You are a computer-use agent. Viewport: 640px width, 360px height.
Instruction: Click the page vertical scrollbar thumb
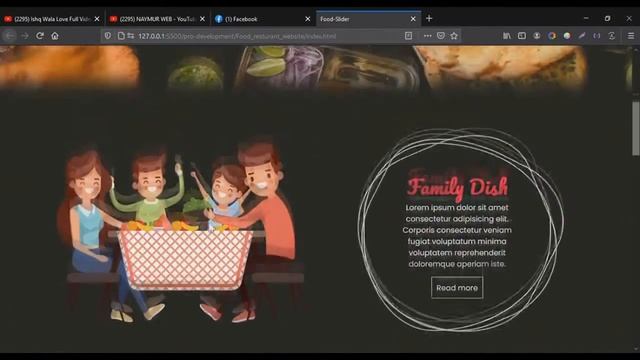(x=636, y=128)
